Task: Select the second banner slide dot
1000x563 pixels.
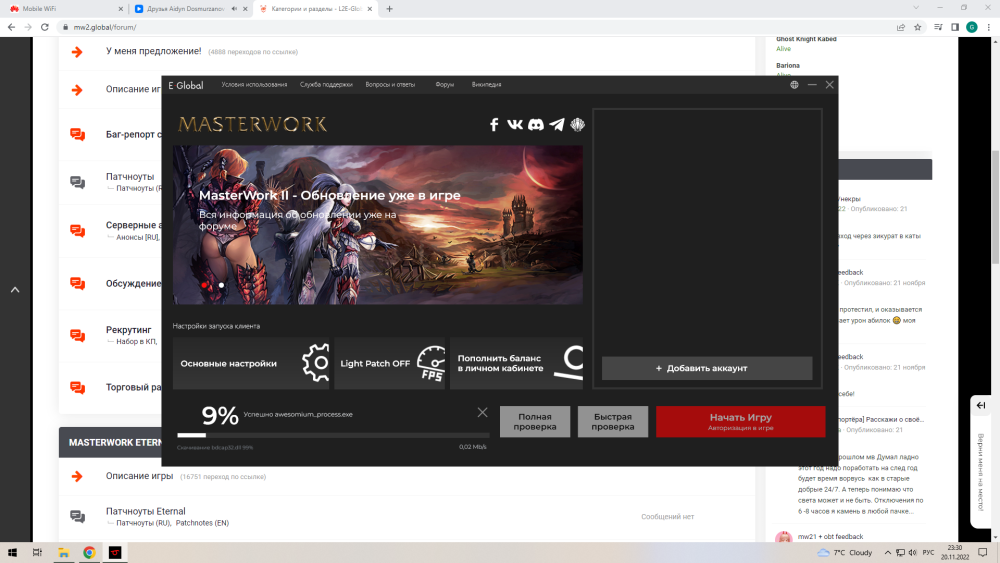Action: [x=221, y=285]
